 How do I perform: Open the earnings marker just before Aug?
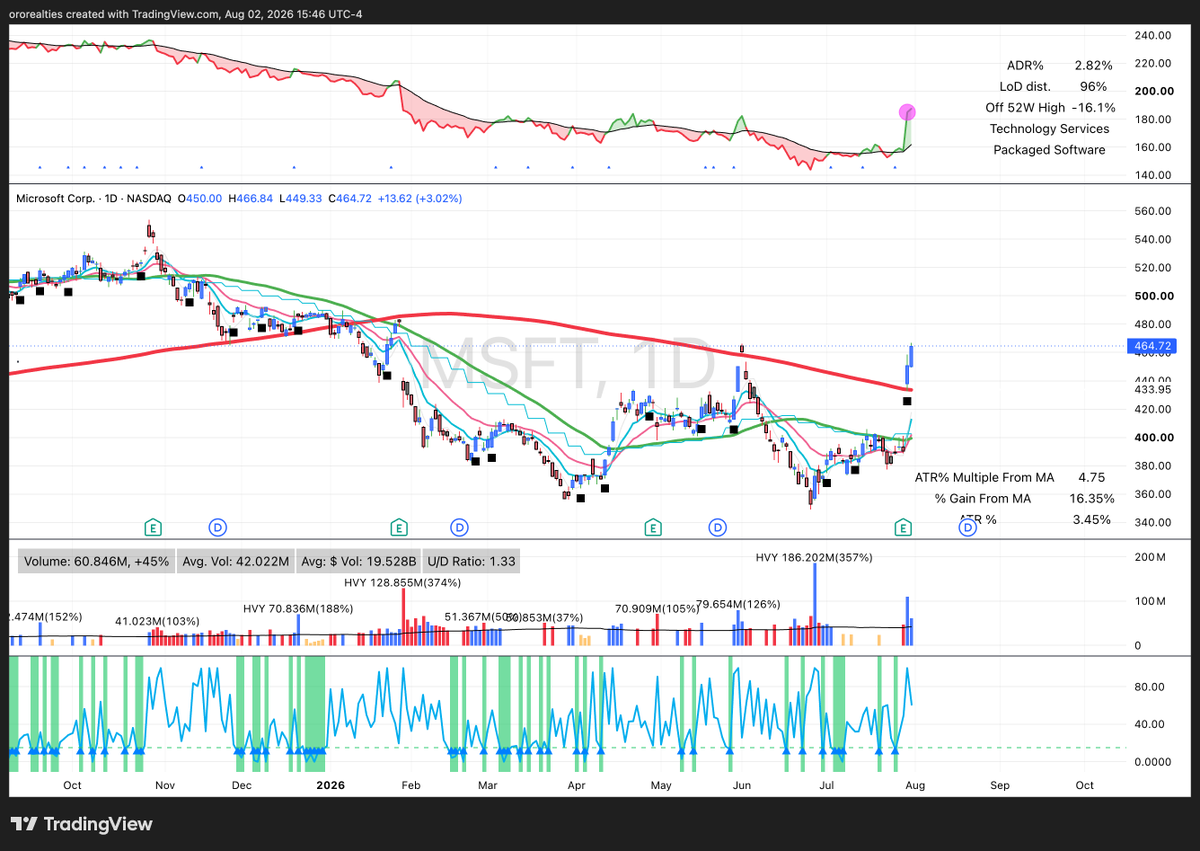903,526
